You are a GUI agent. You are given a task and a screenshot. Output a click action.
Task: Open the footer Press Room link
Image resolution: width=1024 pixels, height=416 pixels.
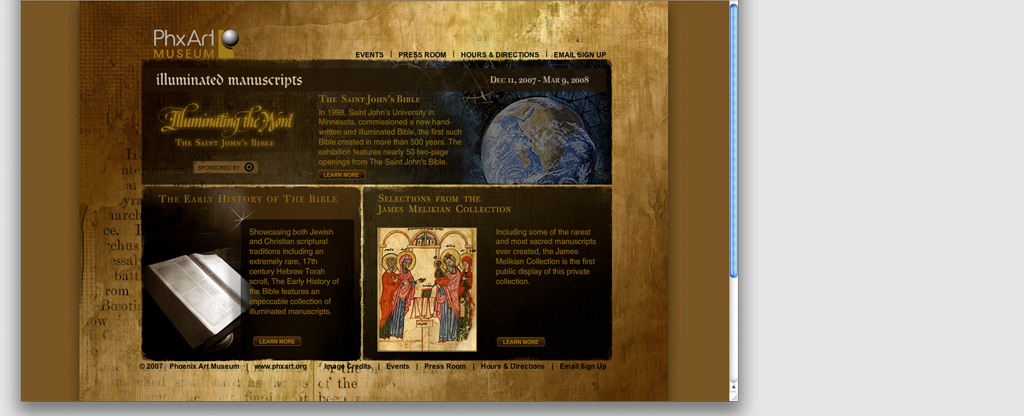pos(445,366)
